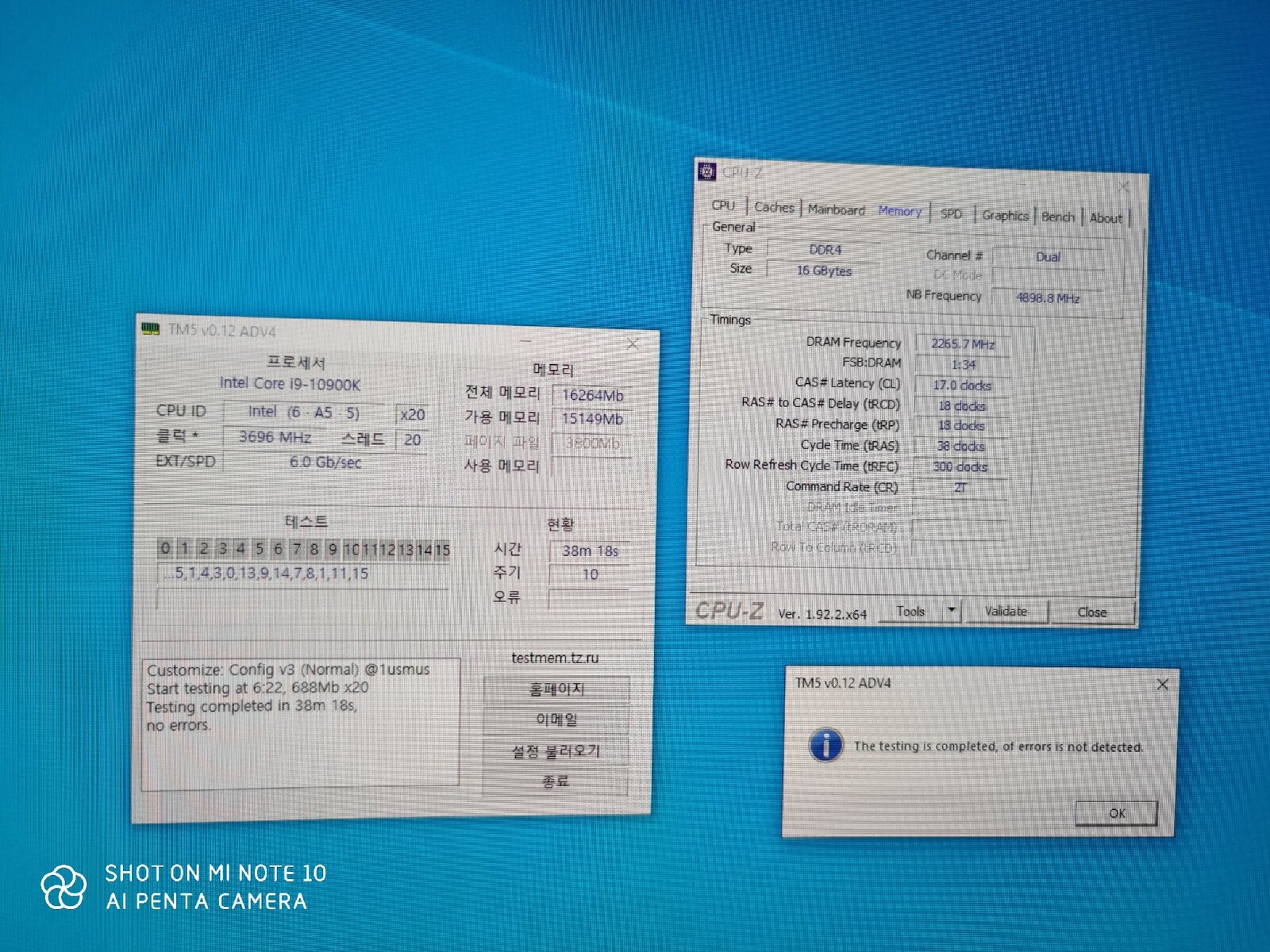
Task: Click the test number strip 0 to 15
Action: 304,549
